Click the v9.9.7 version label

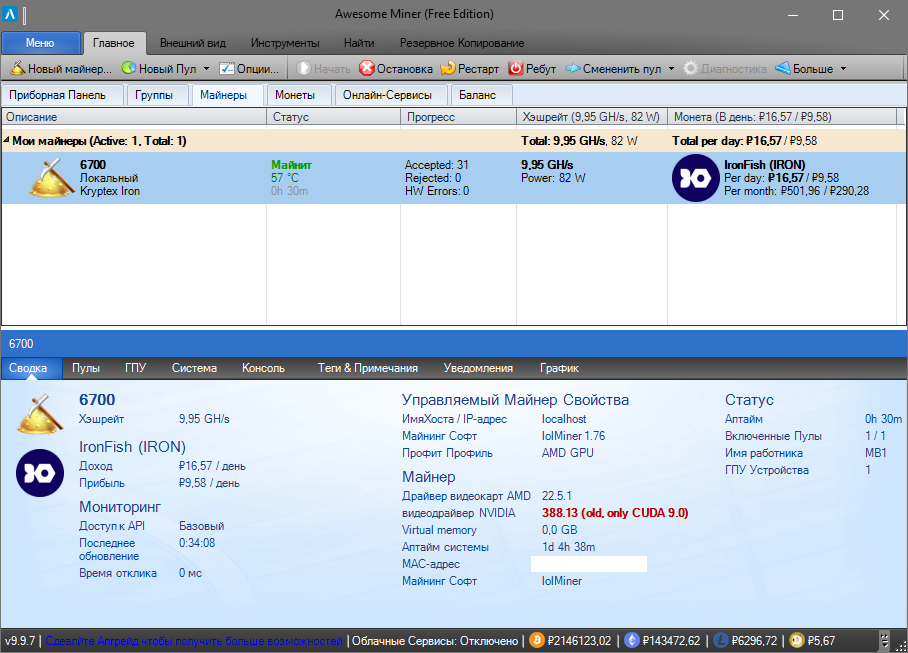pyautogui.click(x=20, y=641)
